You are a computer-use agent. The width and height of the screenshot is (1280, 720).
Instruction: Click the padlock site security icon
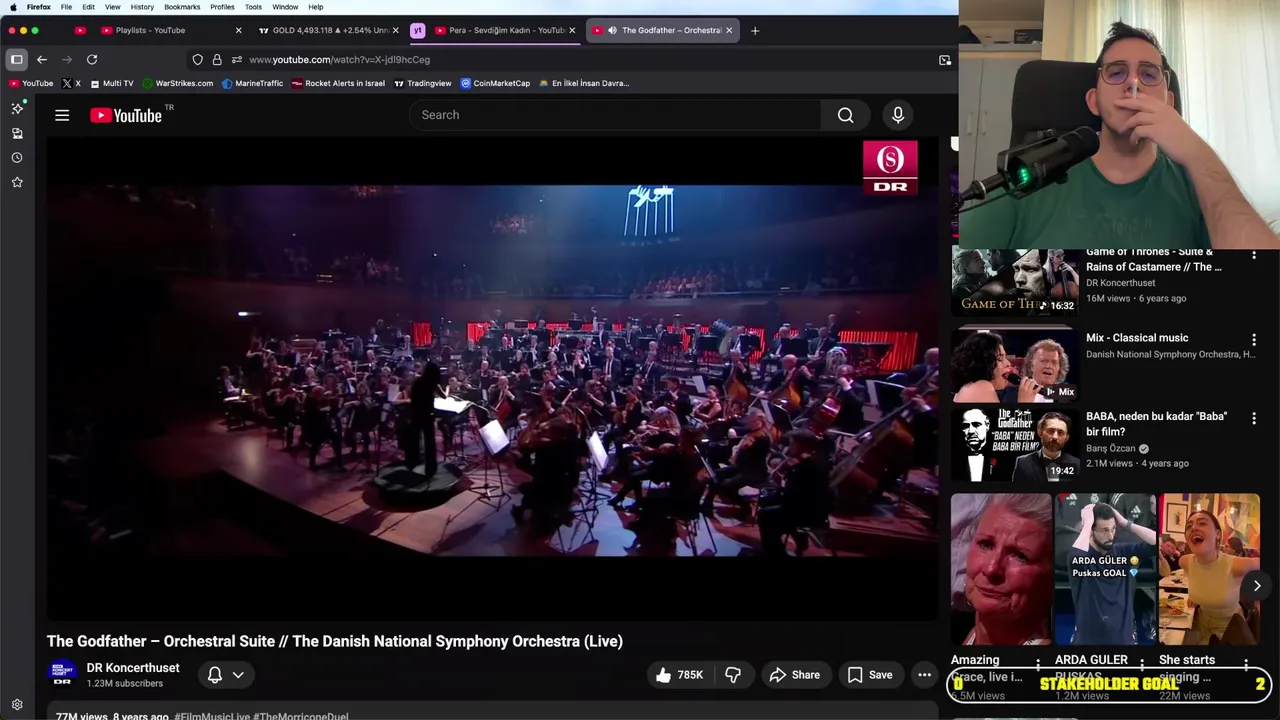pos(217,60)
